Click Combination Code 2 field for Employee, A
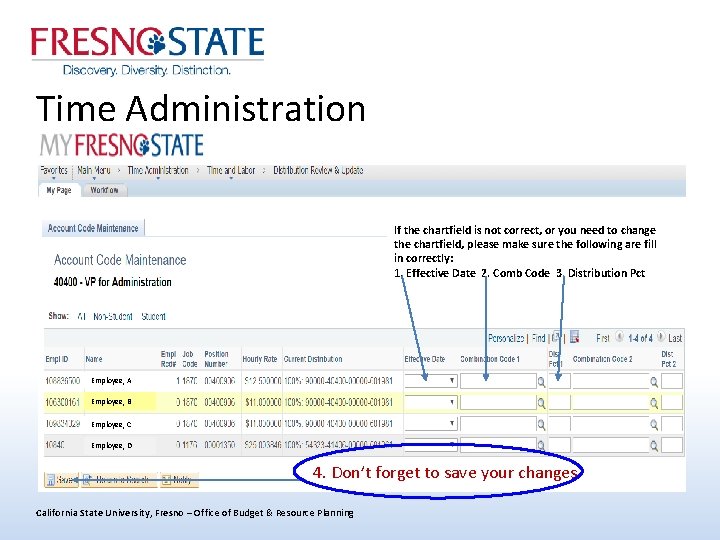 (611, 381)
